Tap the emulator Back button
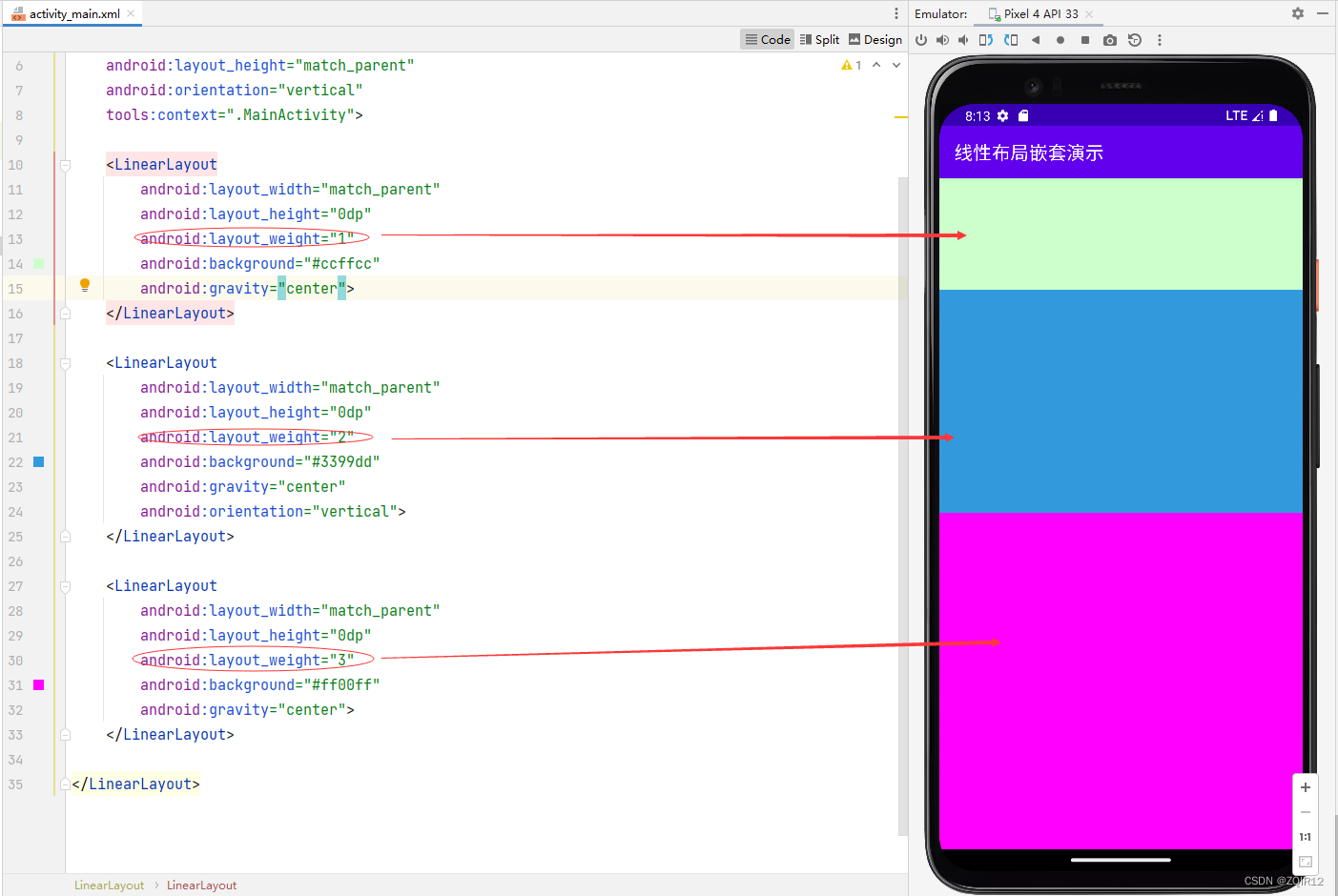The width and height of the screenshot is (1338, 896). (1036, 40)
